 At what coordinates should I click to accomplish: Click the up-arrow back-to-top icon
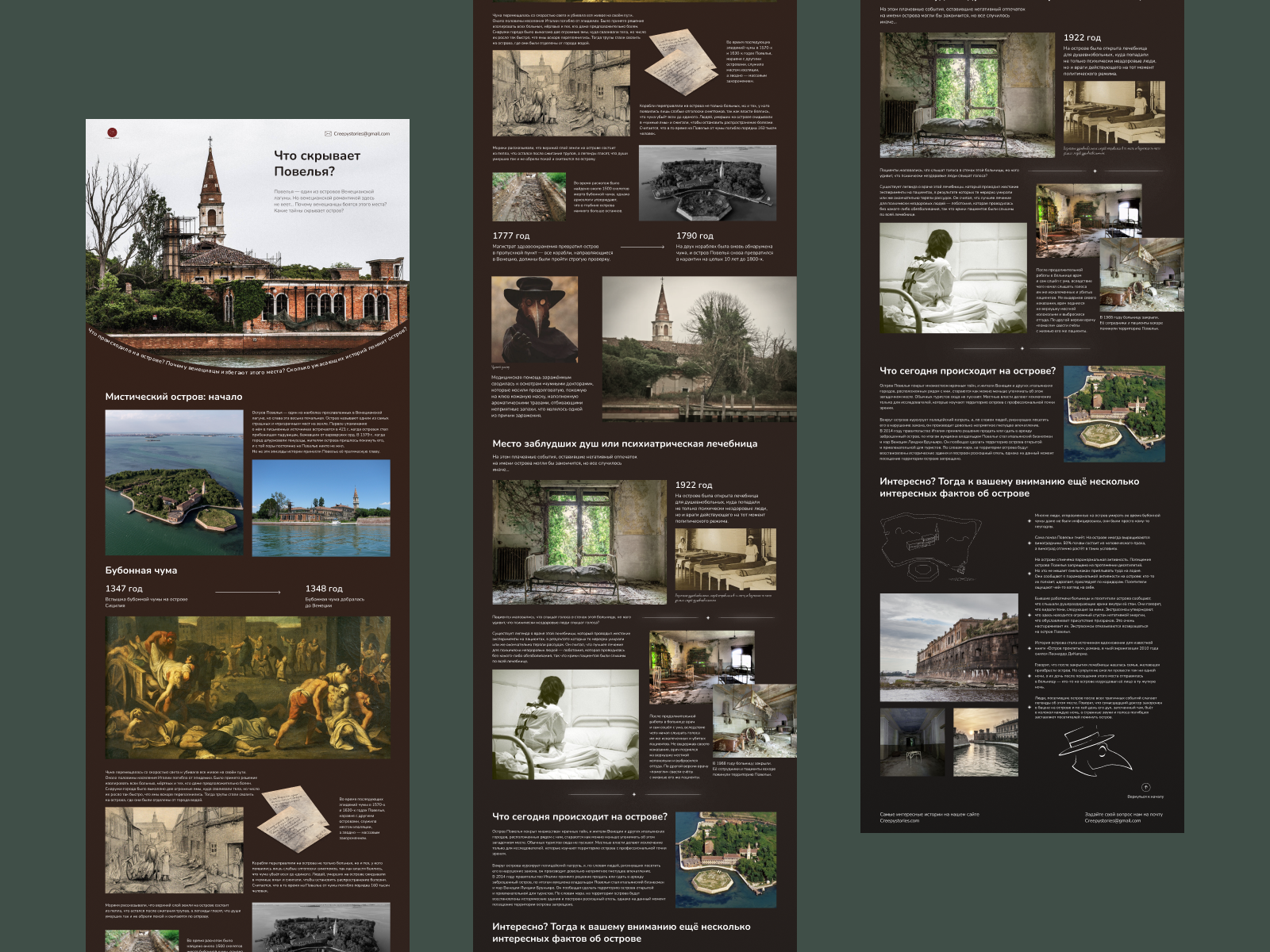click(1145, 787)
